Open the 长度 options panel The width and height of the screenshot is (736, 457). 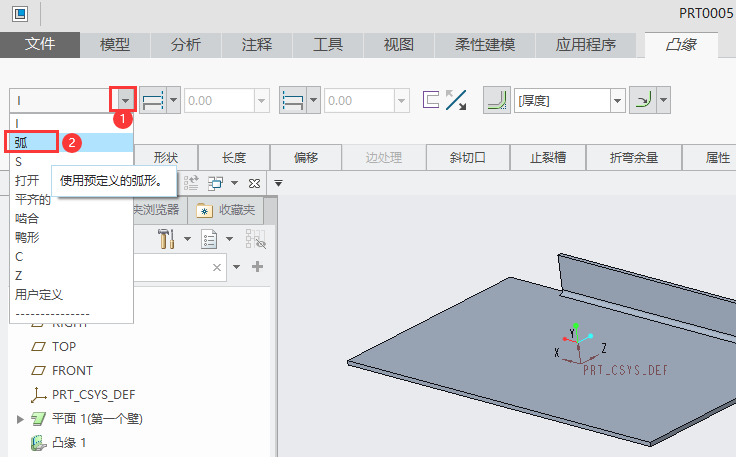[234, 158]
